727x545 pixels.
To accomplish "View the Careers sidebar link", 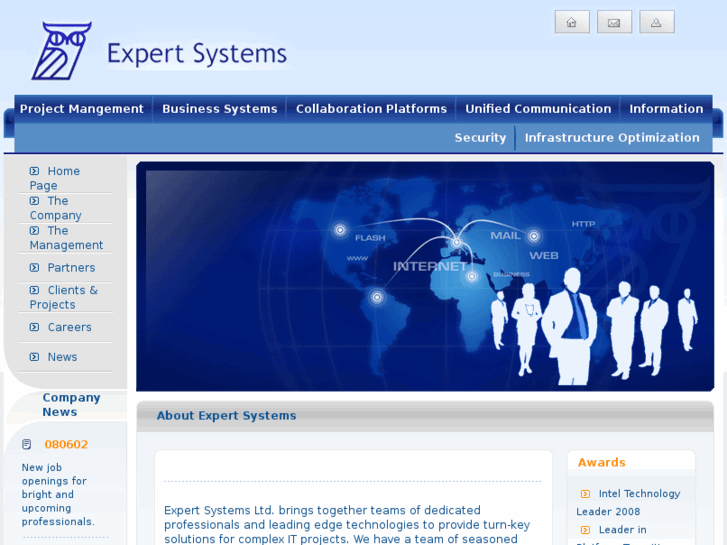I will (70, 327).
